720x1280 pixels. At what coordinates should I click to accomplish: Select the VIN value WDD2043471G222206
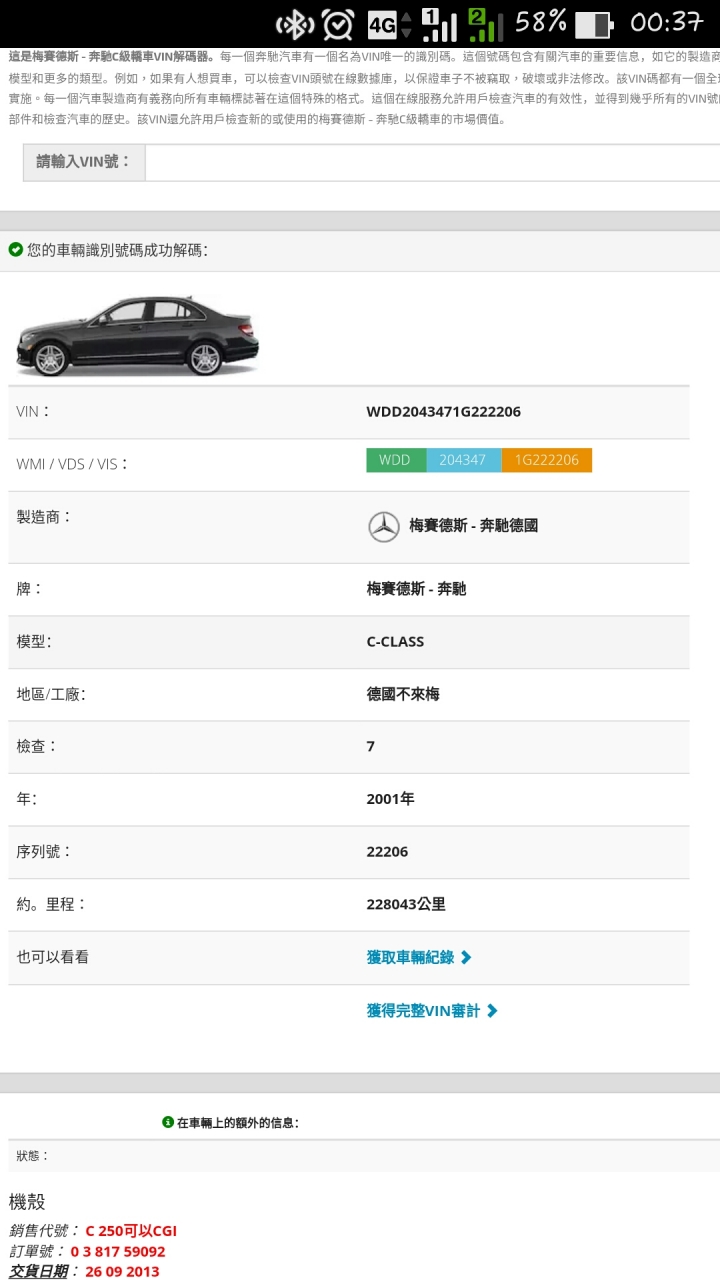(x=444, y=412)
